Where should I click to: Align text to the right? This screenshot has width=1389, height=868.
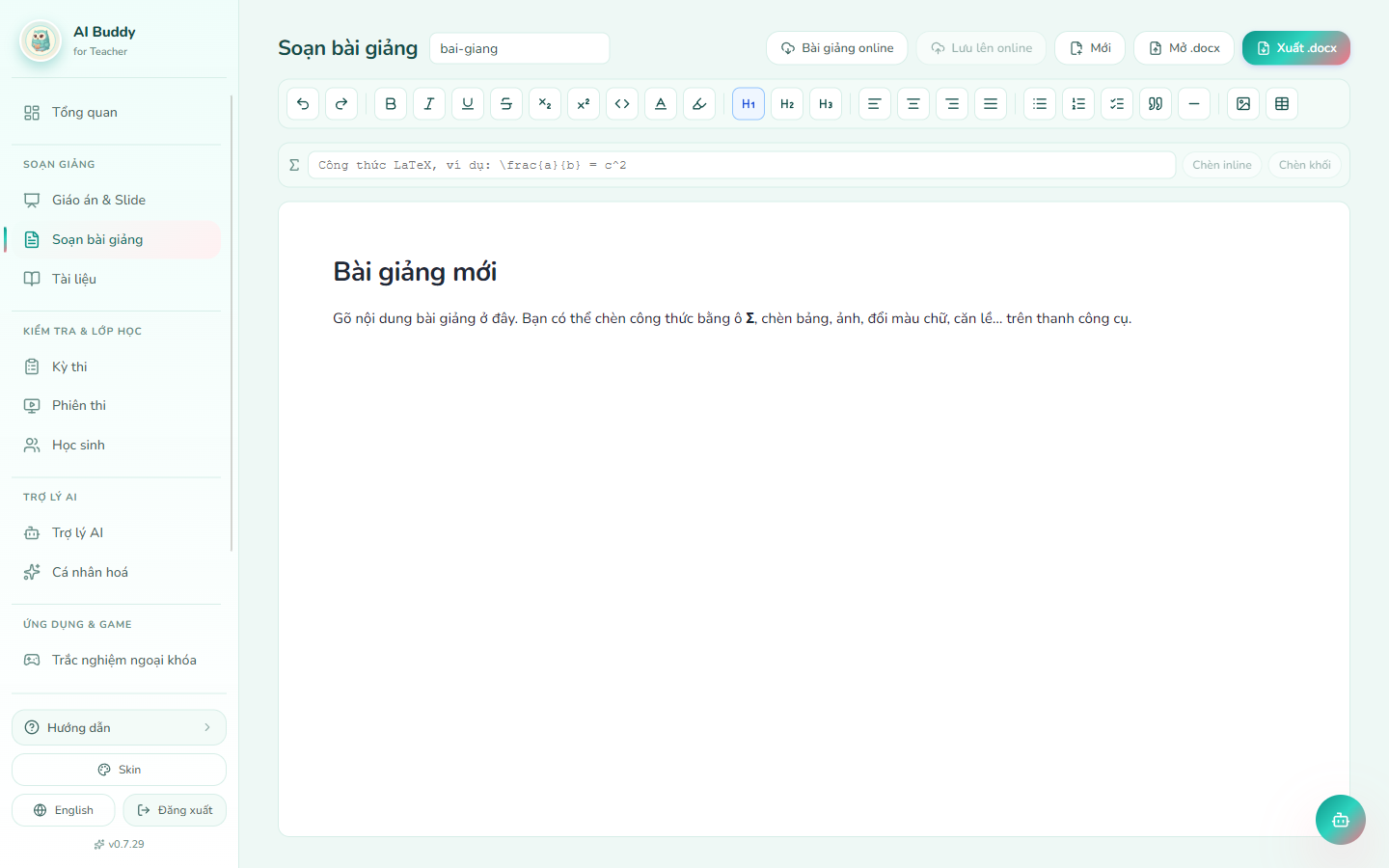[952, 104]
